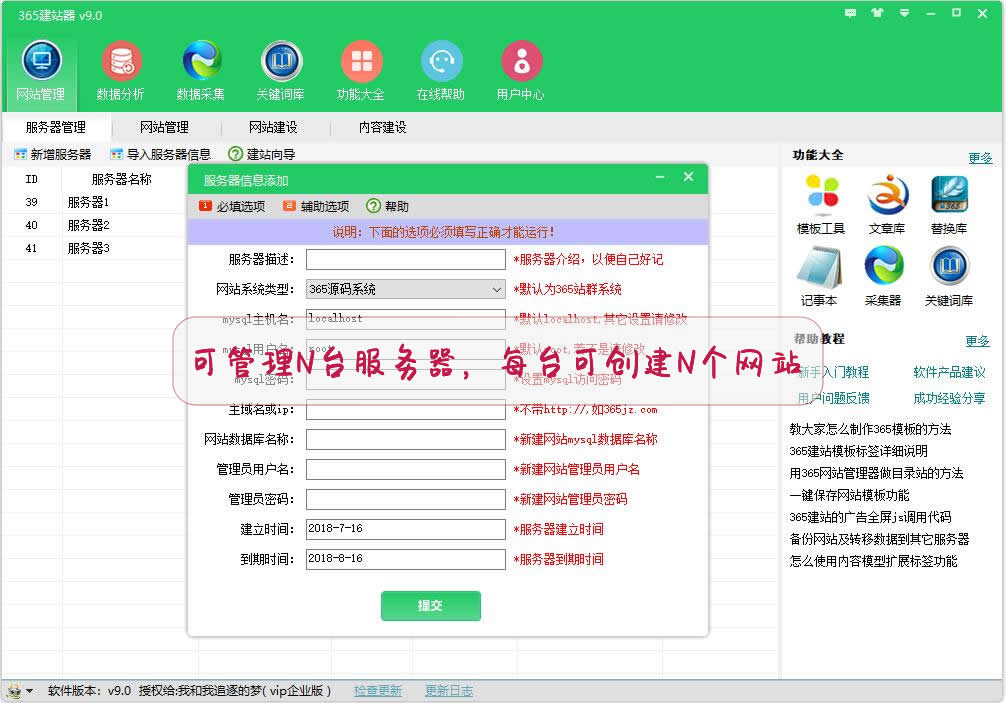Launch the 模板工具 template tool icon
This screenshot has height=703, width=1006.
tap(821, 204)
